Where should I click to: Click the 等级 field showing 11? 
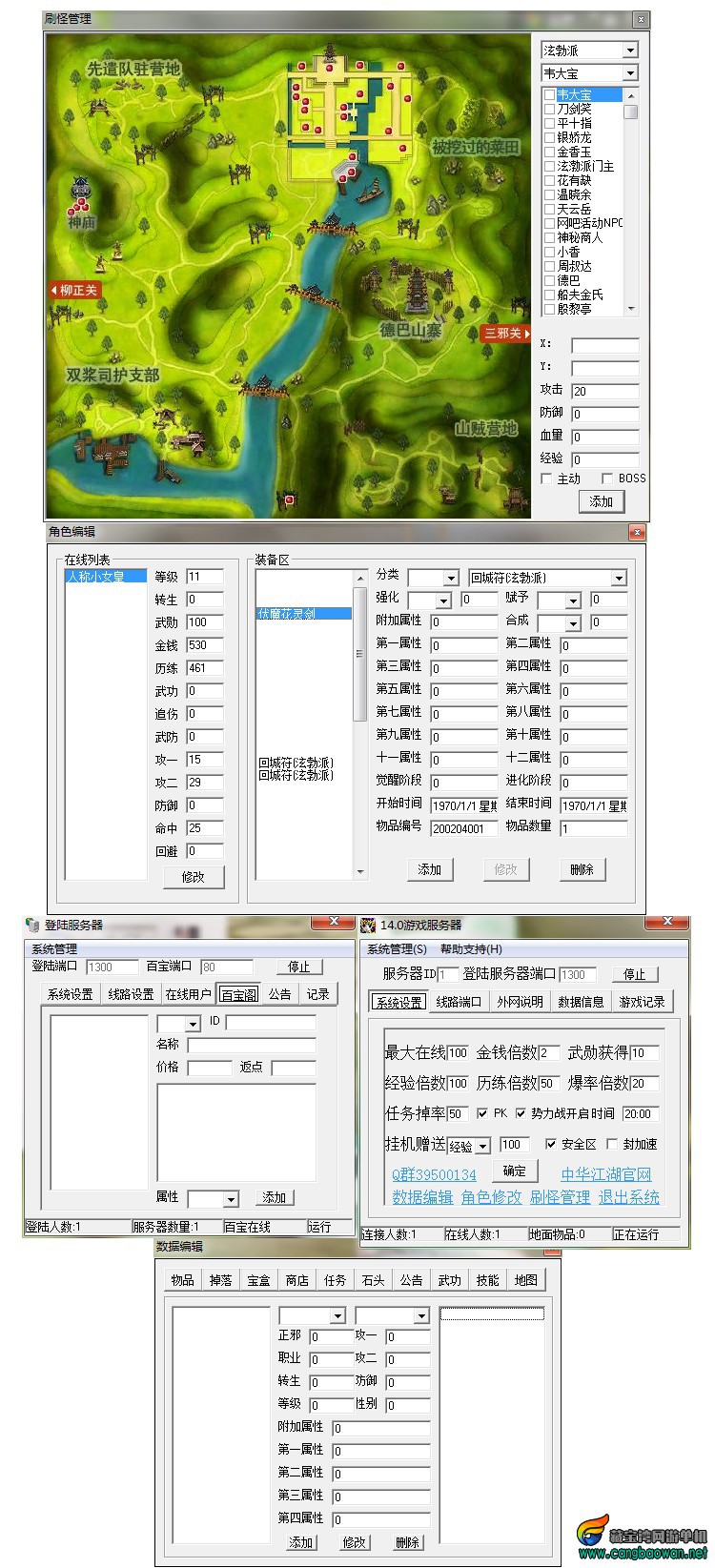[x=205, y=577]
